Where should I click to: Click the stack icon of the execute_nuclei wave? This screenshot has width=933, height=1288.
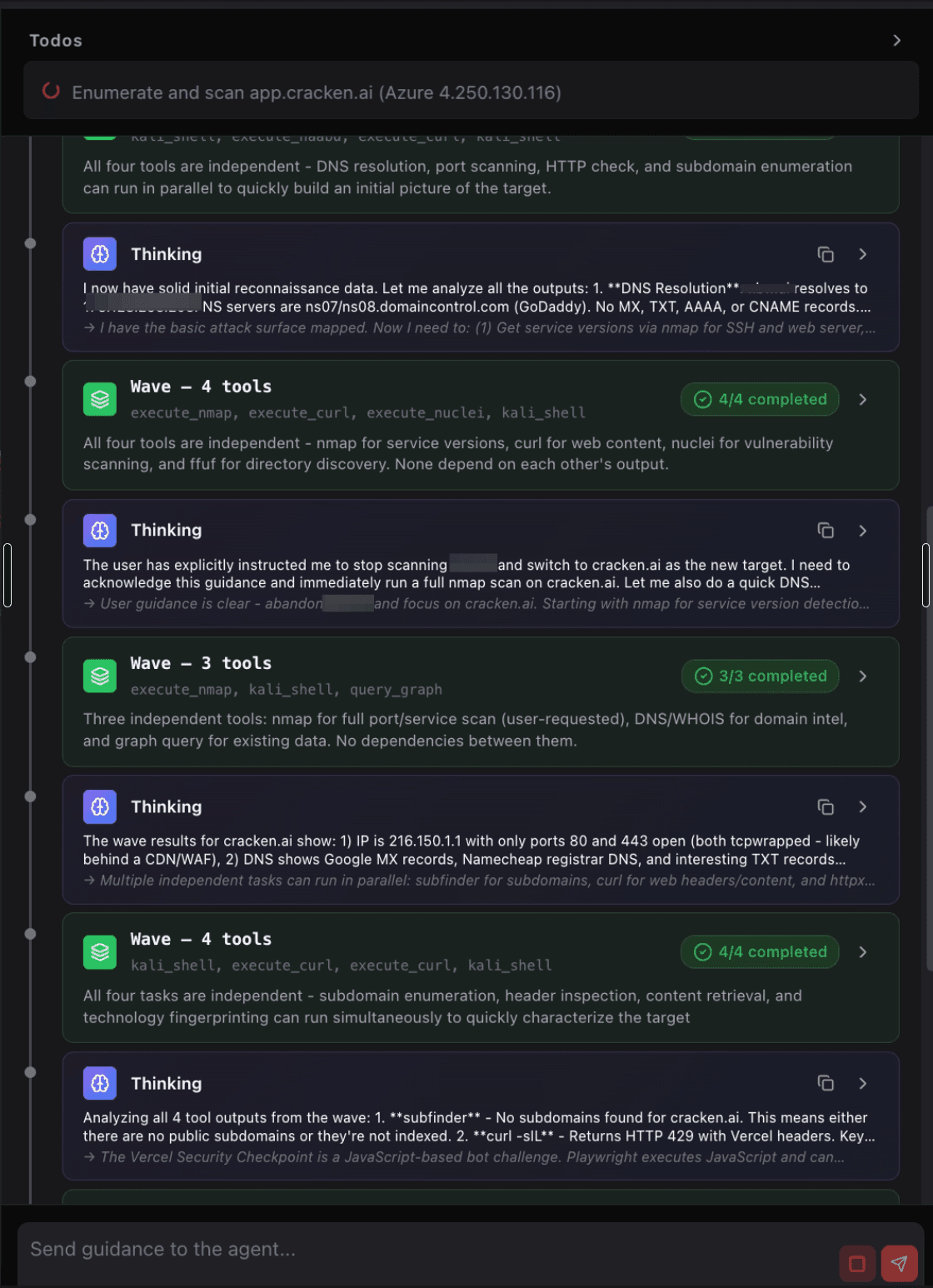[x=100, y=399]
